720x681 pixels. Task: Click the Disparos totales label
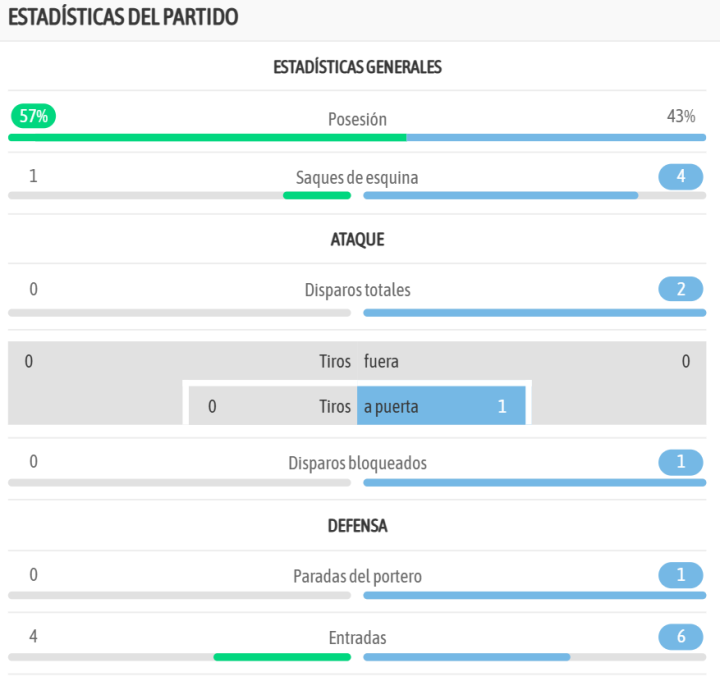(357, 290)
